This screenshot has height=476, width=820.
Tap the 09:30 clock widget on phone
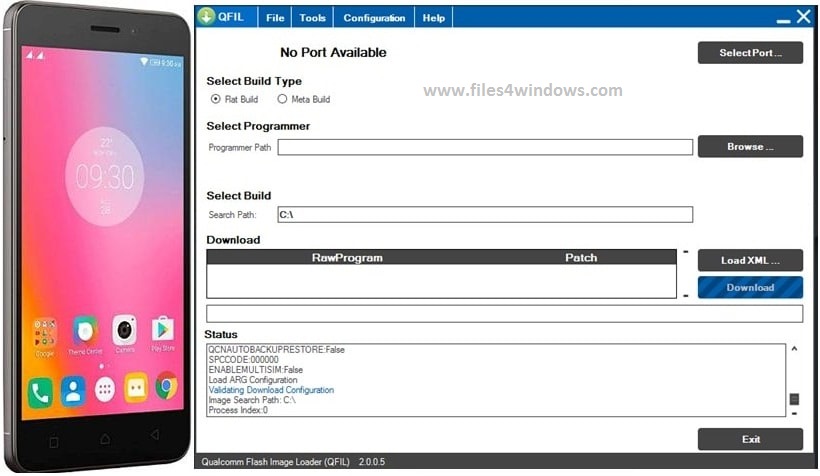click(105, 176)
